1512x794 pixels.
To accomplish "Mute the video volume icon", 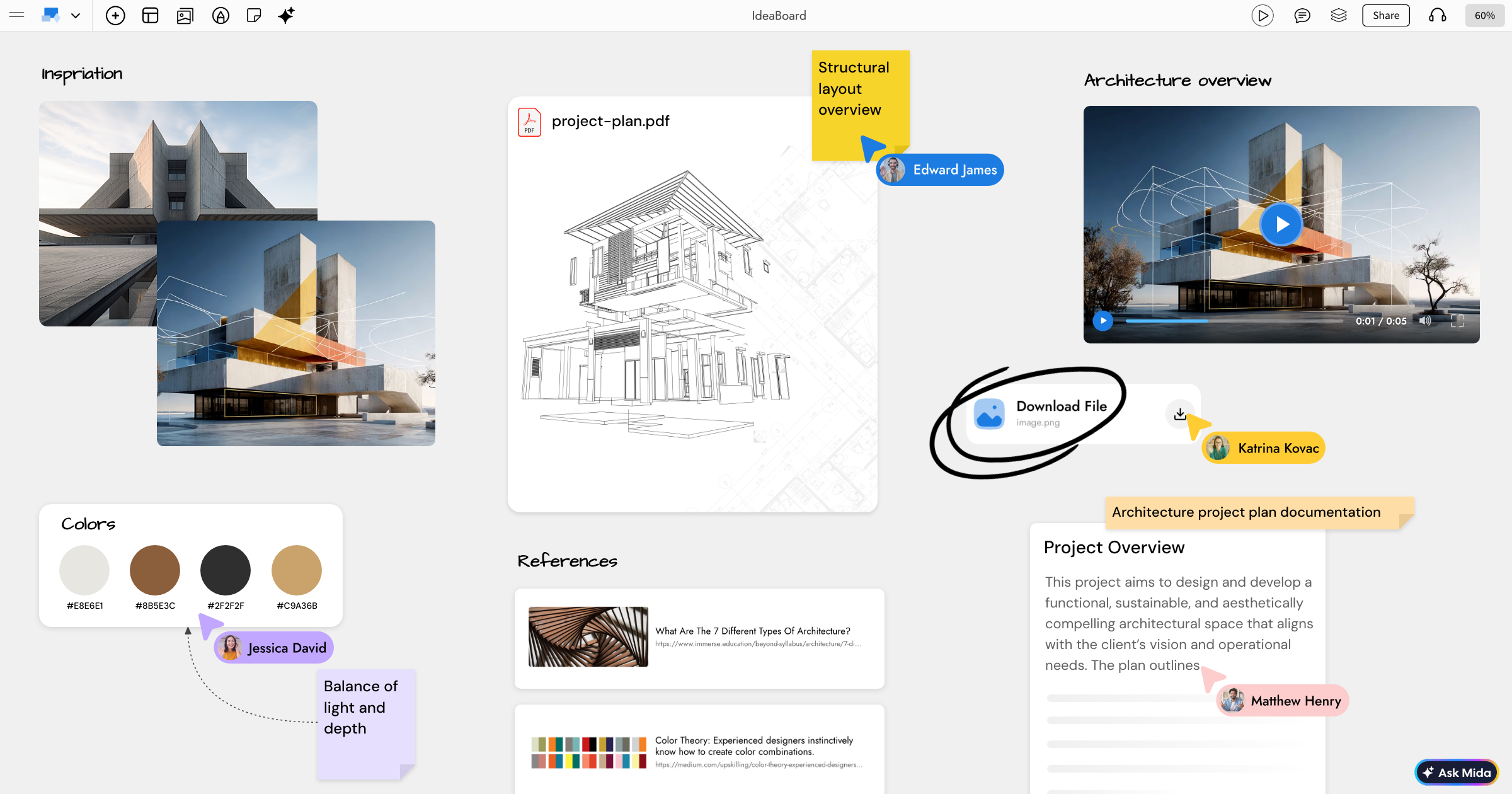I will pos(1425,321).
